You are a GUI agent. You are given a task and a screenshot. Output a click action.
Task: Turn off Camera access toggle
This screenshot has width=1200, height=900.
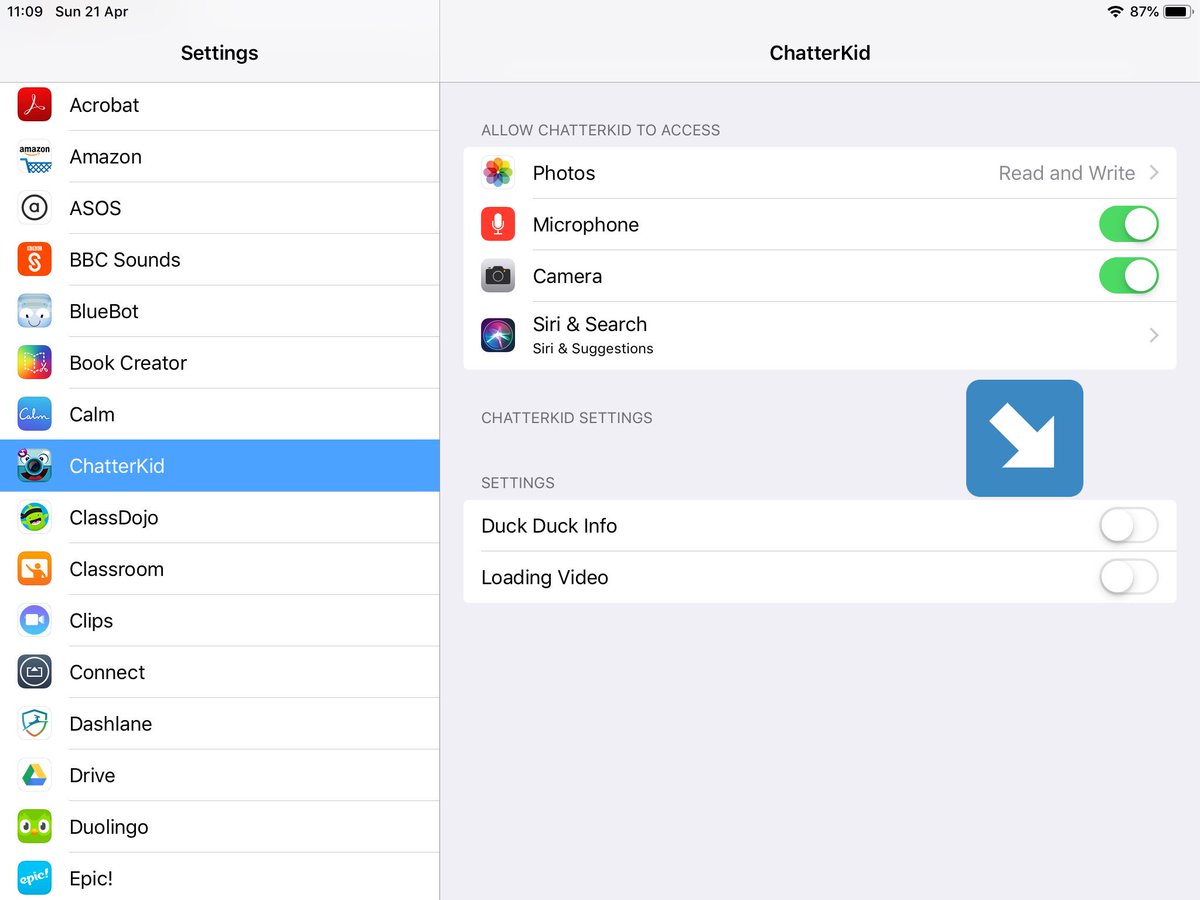point(1129,276)
